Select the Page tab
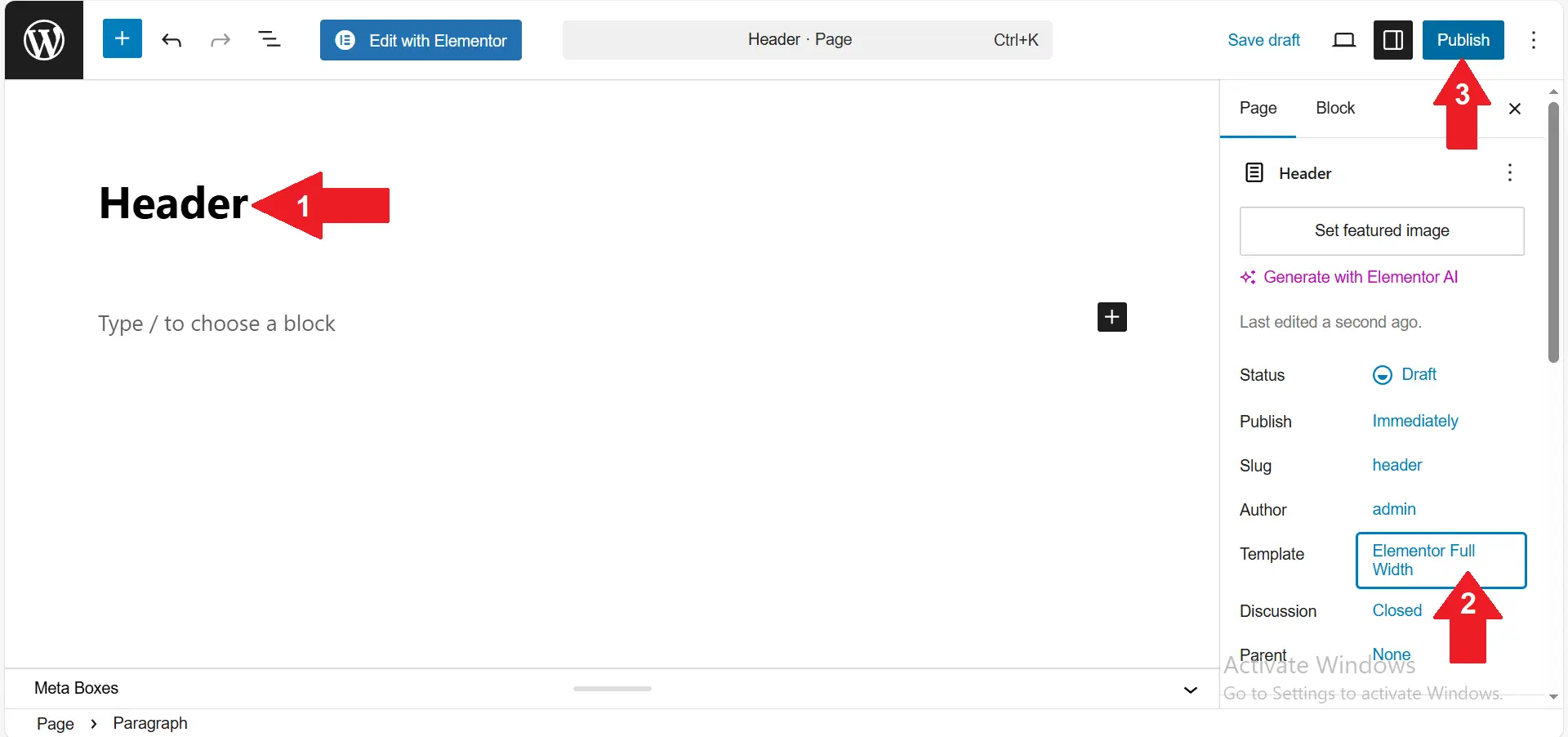 1258,107
